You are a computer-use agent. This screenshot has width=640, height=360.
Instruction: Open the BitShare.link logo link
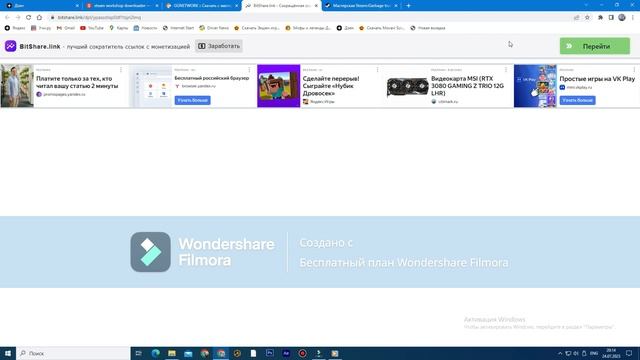[x=33, y=46]
